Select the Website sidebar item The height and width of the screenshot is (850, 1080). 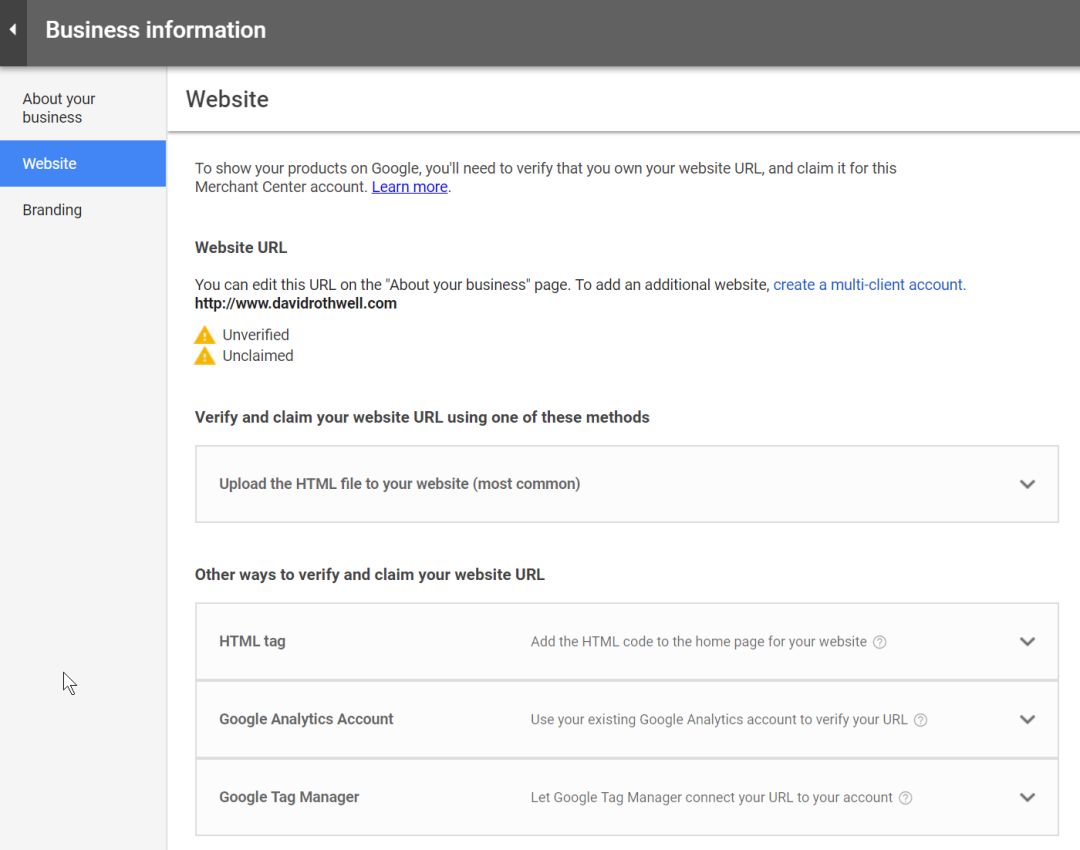tap(50, 164)
